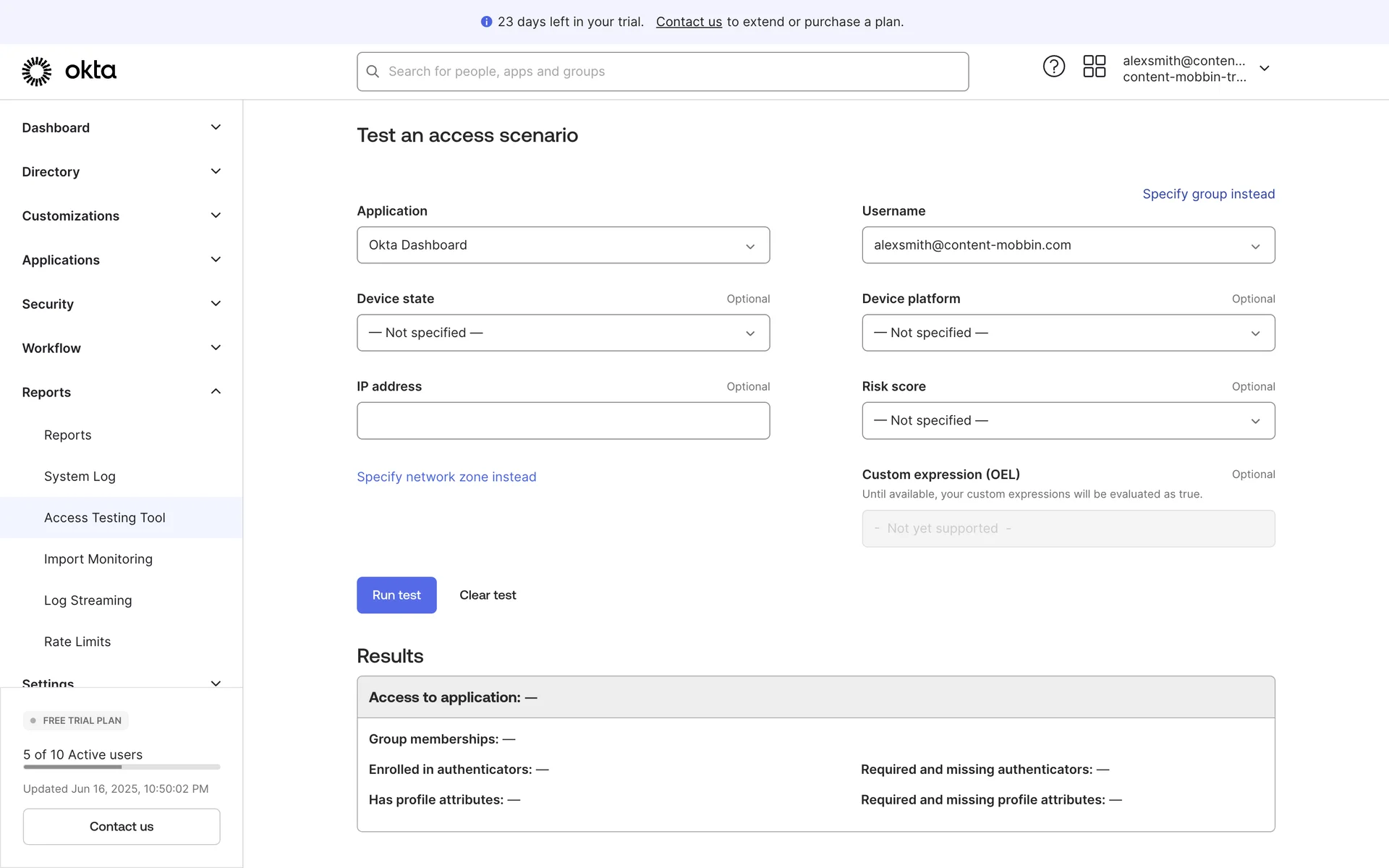1389x868 pixels.
Task: Click Specify network zone instead link
Action: [446, 477]
